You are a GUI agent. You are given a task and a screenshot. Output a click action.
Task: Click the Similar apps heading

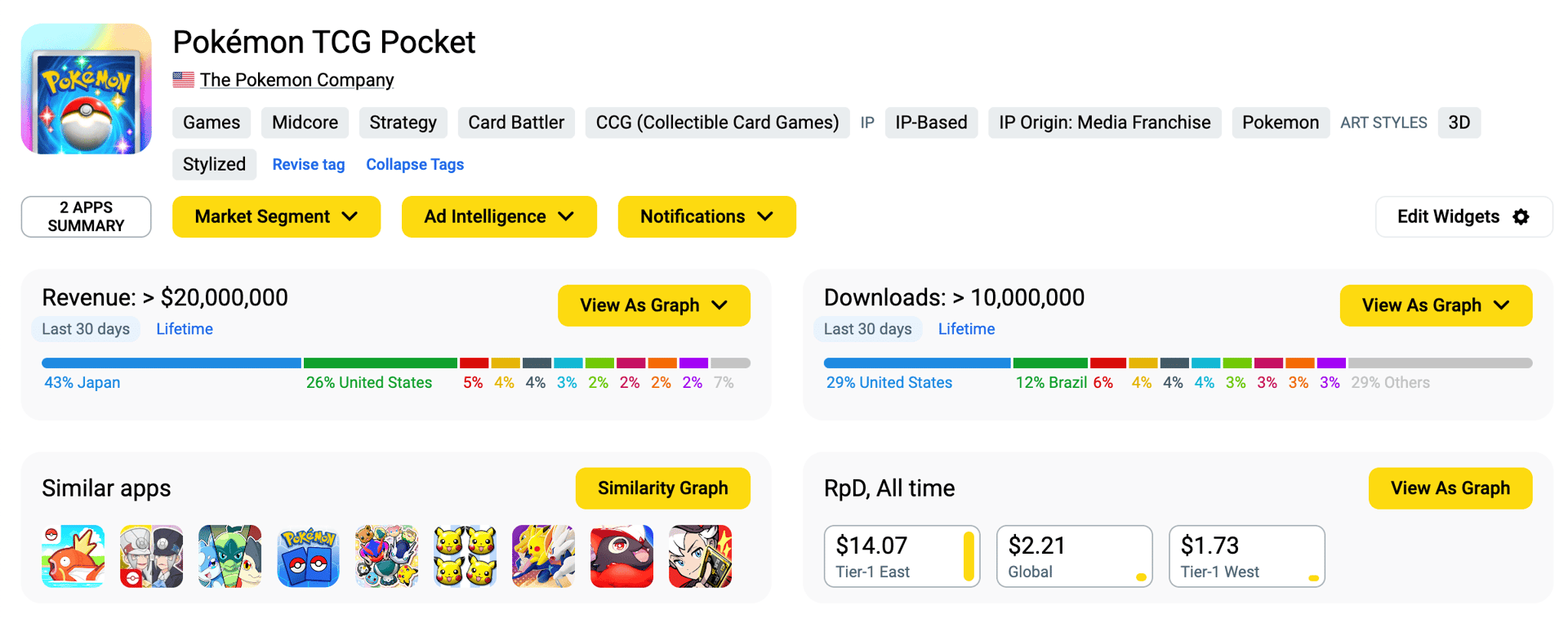pyautogui.click(x=106, y=488)
